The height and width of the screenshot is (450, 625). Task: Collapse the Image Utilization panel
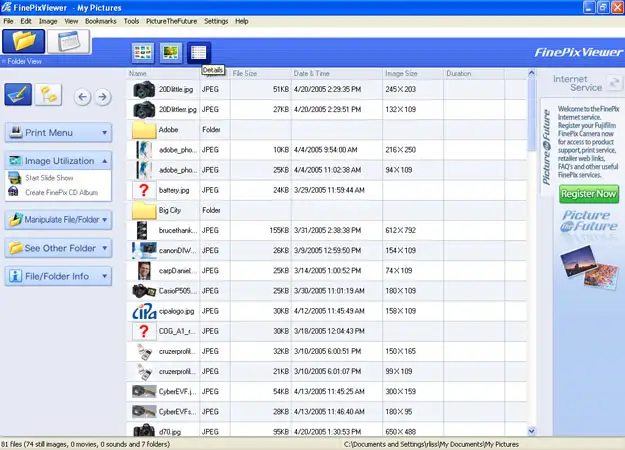coord(58,161)
